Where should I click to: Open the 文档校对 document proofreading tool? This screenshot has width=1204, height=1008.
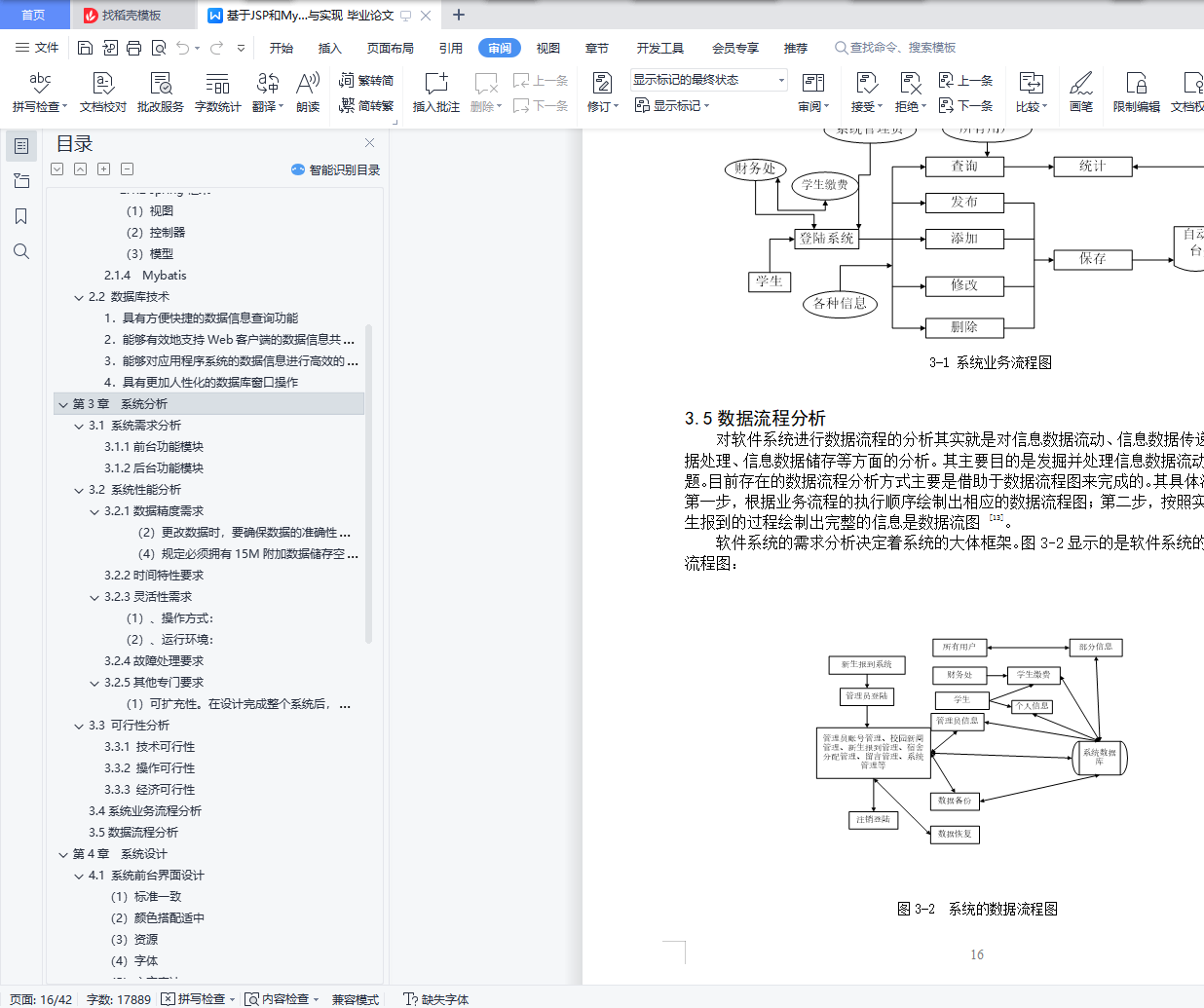point(103,93)
